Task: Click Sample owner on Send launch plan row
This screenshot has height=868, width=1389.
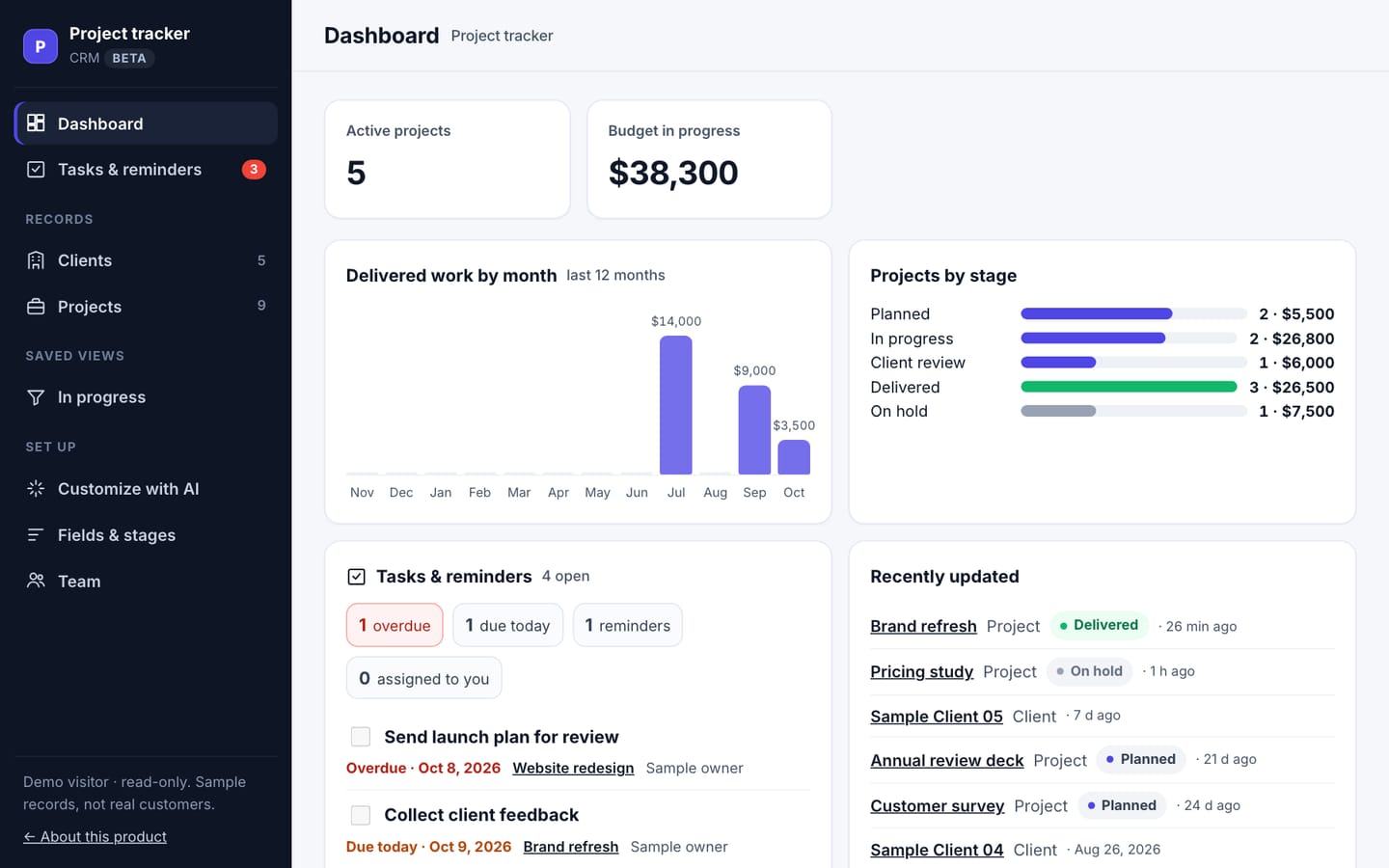Action: (x=694, y=768)
